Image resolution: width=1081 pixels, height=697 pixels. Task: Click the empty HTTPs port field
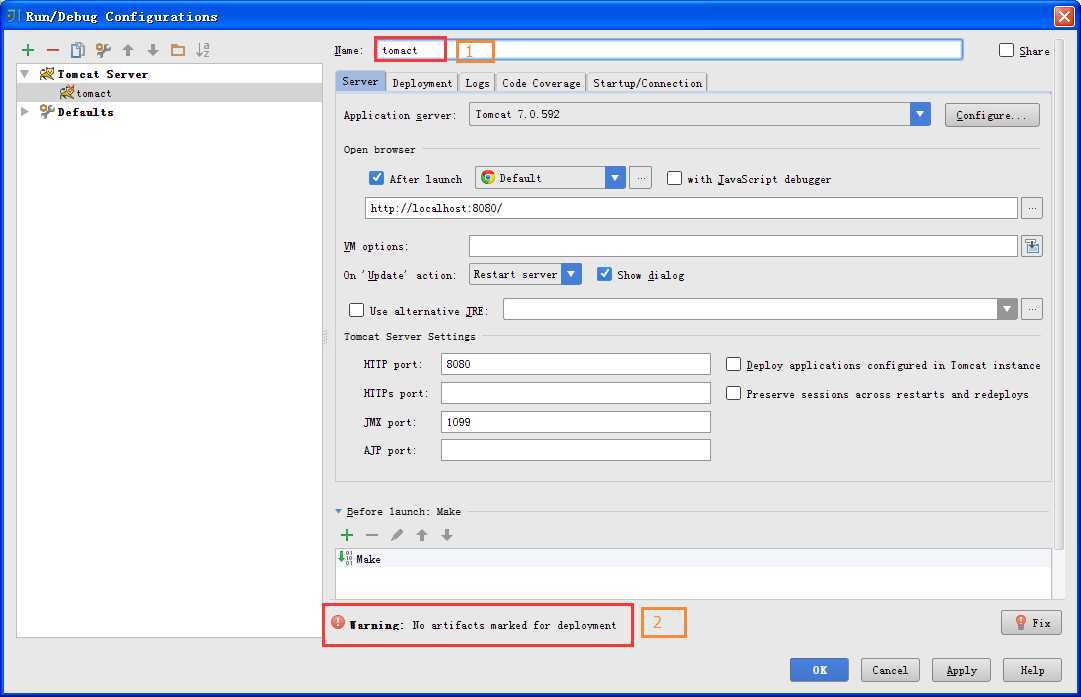pyautogui.click(x=576, y=393)
